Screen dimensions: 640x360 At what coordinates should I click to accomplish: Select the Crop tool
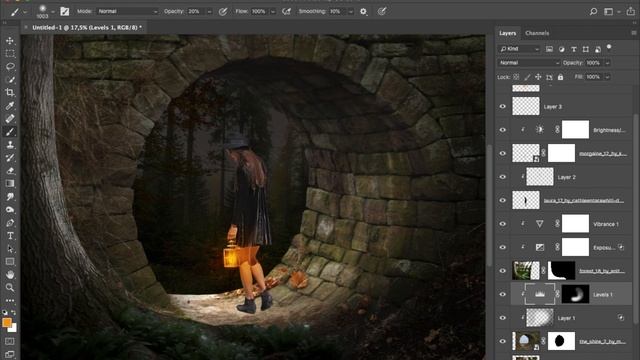click(x=10, y=93)
